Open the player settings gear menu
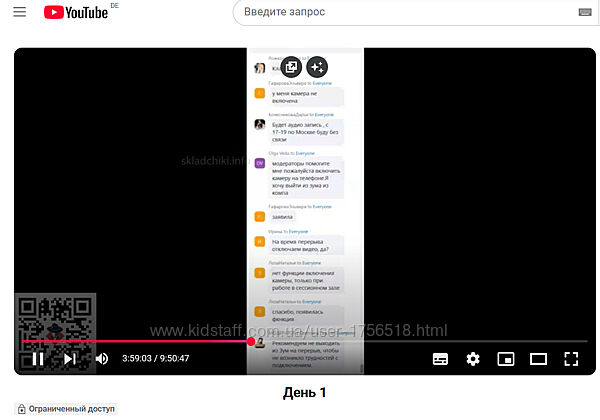 coord(473,358)
